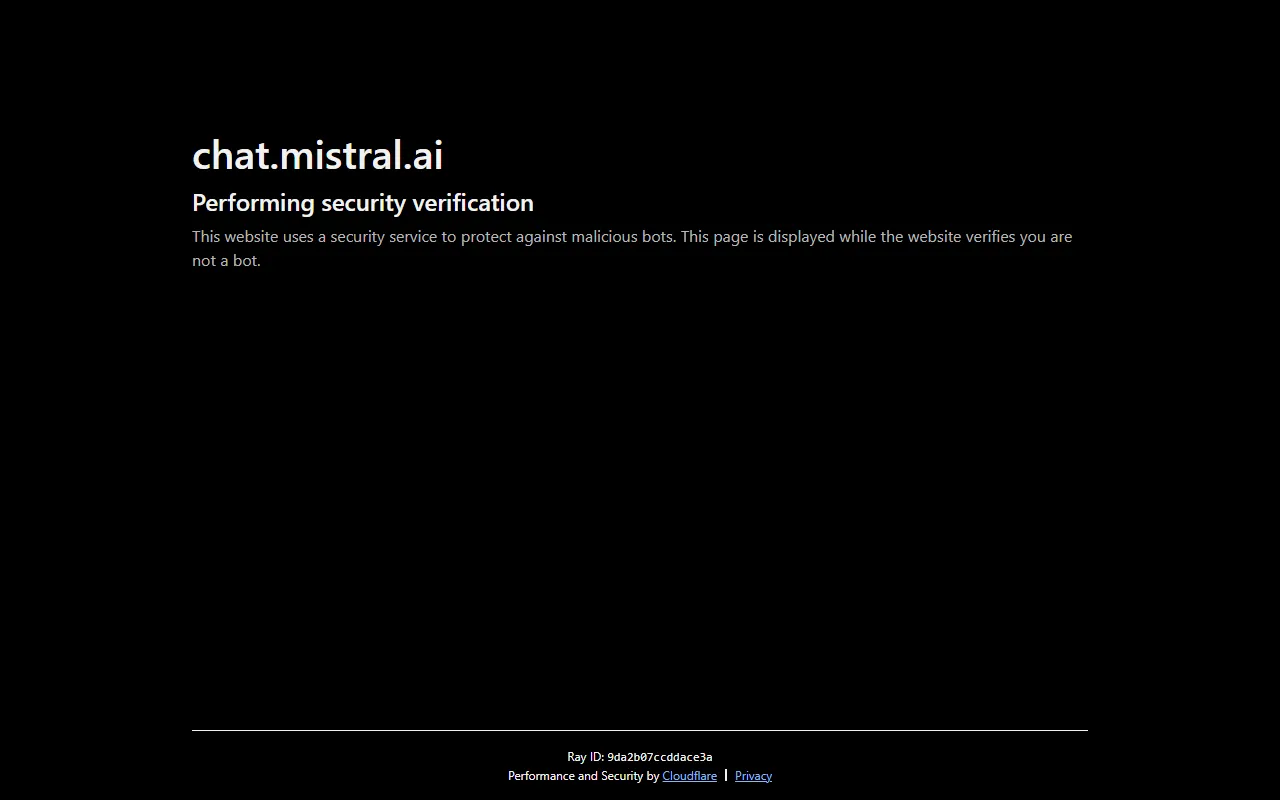This screenshot has height=800, width=1280.
Task: Click the word 'protect' in the description
Action: [486, 237]
